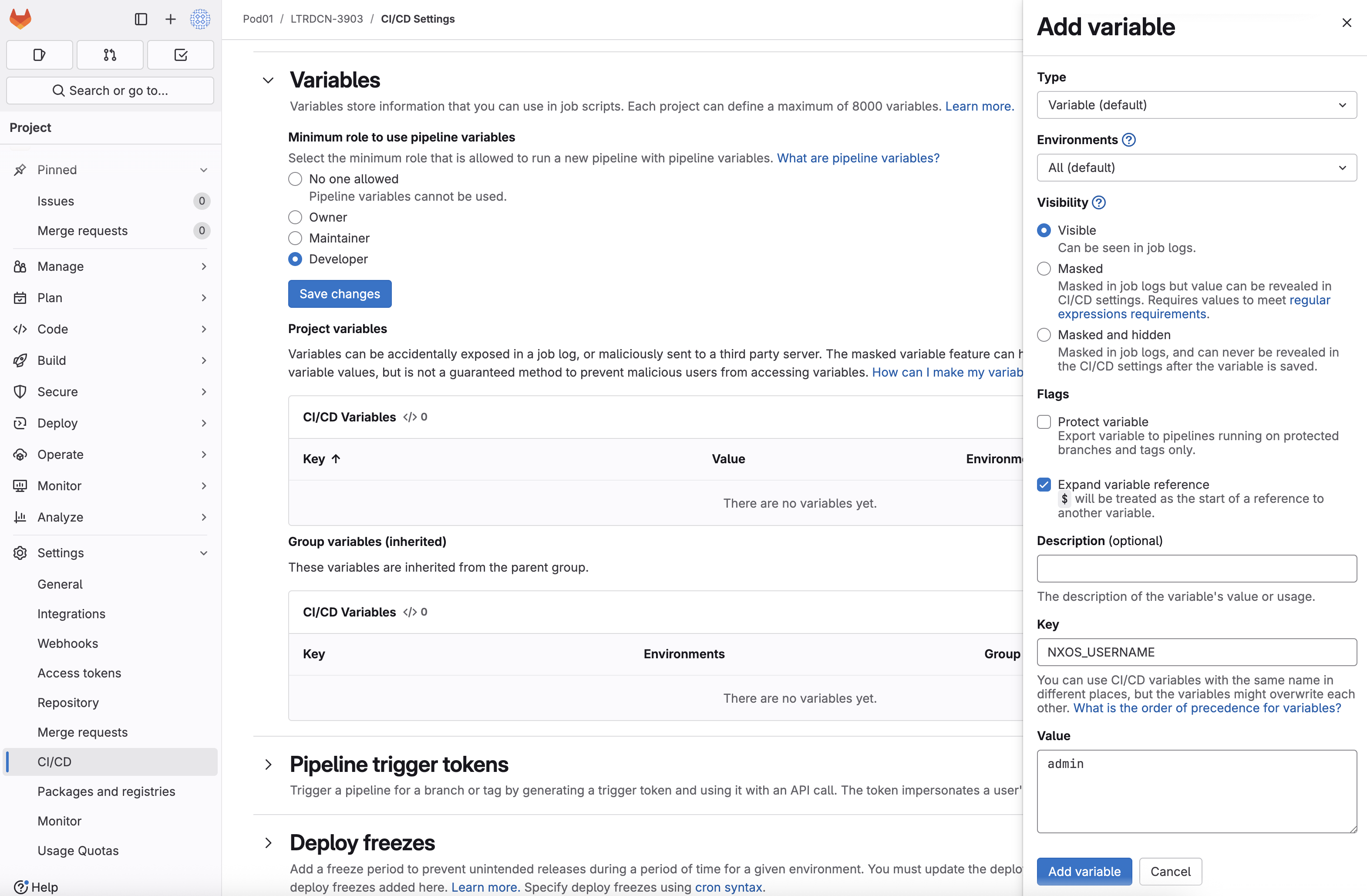Open order of precedence link
This screenshot has width=1367, height=896.
[1207, 708]
